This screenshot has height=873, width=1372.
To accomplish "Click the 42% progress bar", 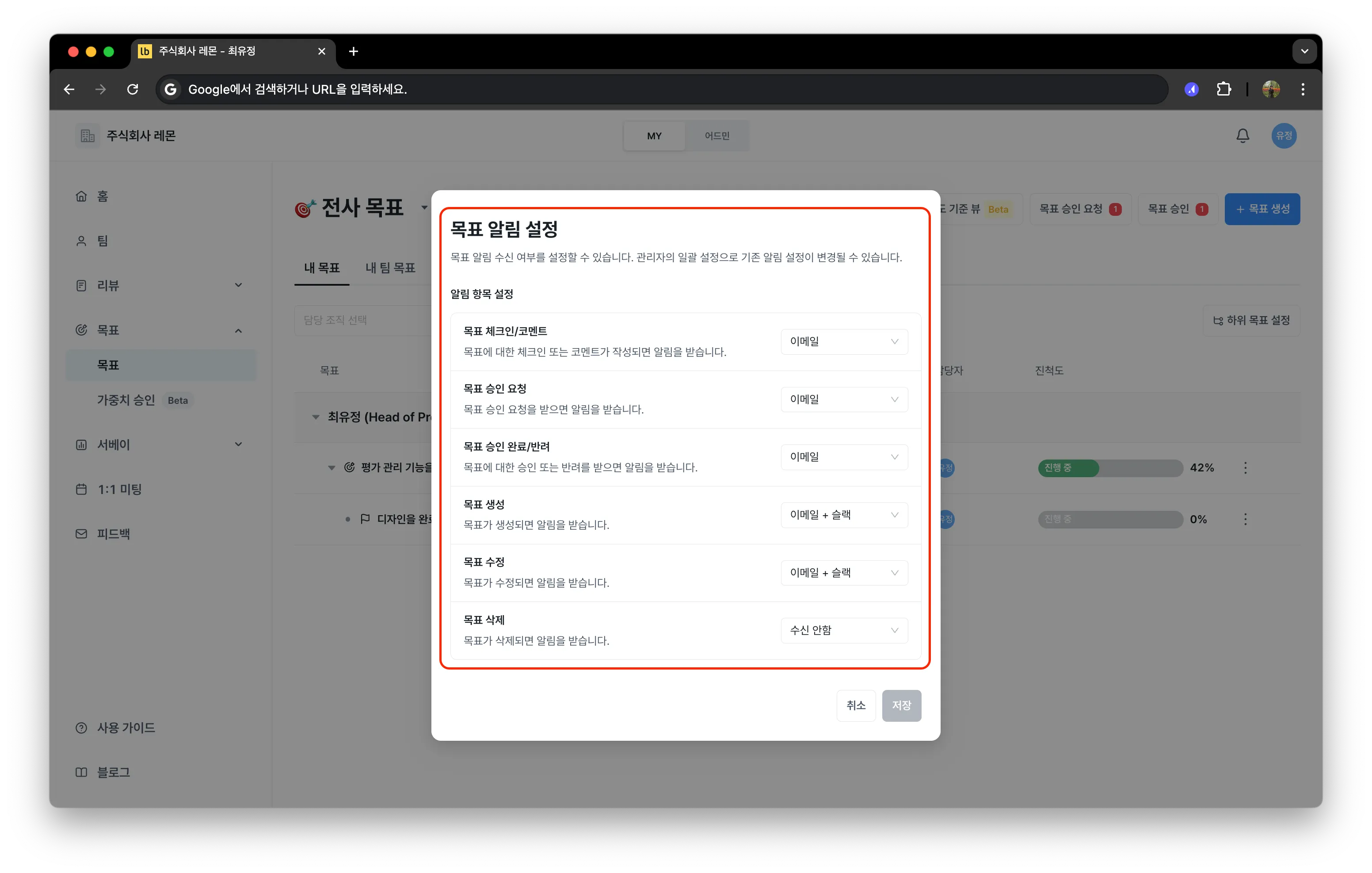I will coord(1110,468).
